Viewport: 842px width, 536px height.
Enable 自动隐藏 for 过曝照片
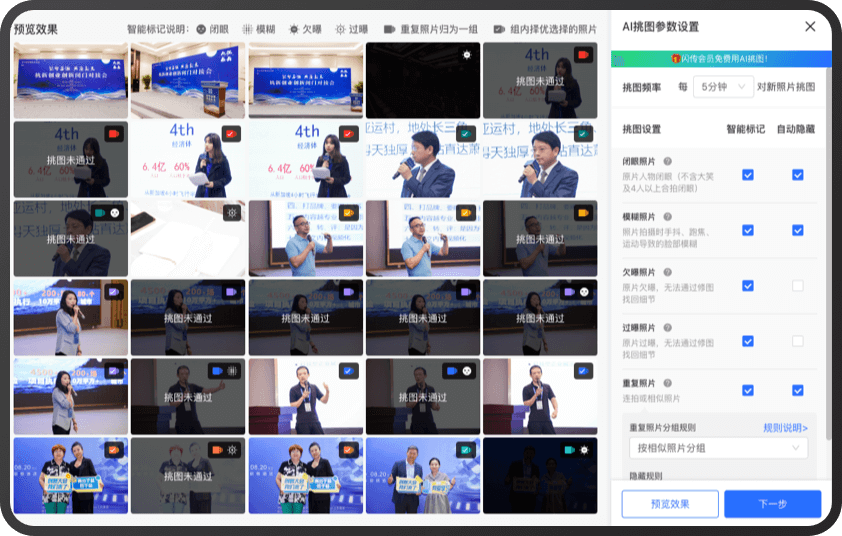coord(797,341)
